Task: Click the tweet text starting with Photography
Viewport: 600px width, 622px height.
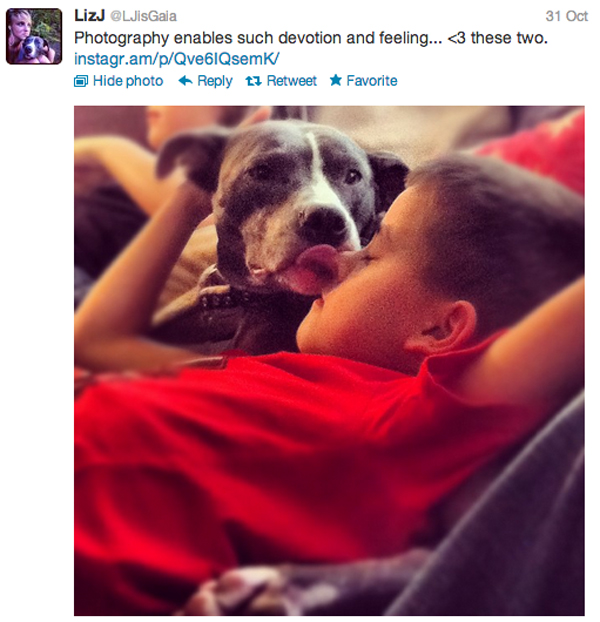Action: coord(311,38)
